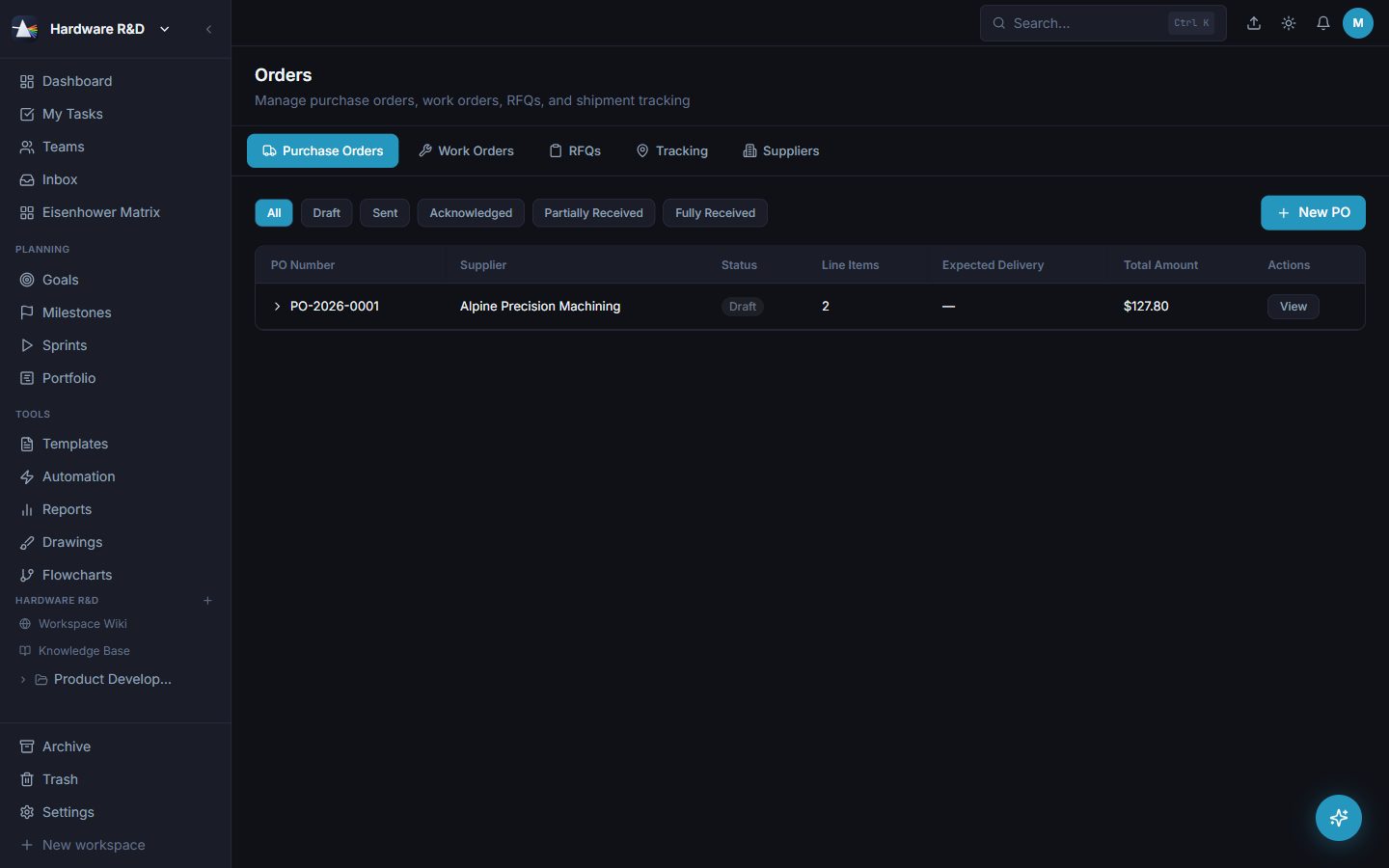The width and height of the screenshot is (1389, 868).
Task: Expand the Product Develop... folder chevron
Action: pyautogui.click(x=23, y=679)
